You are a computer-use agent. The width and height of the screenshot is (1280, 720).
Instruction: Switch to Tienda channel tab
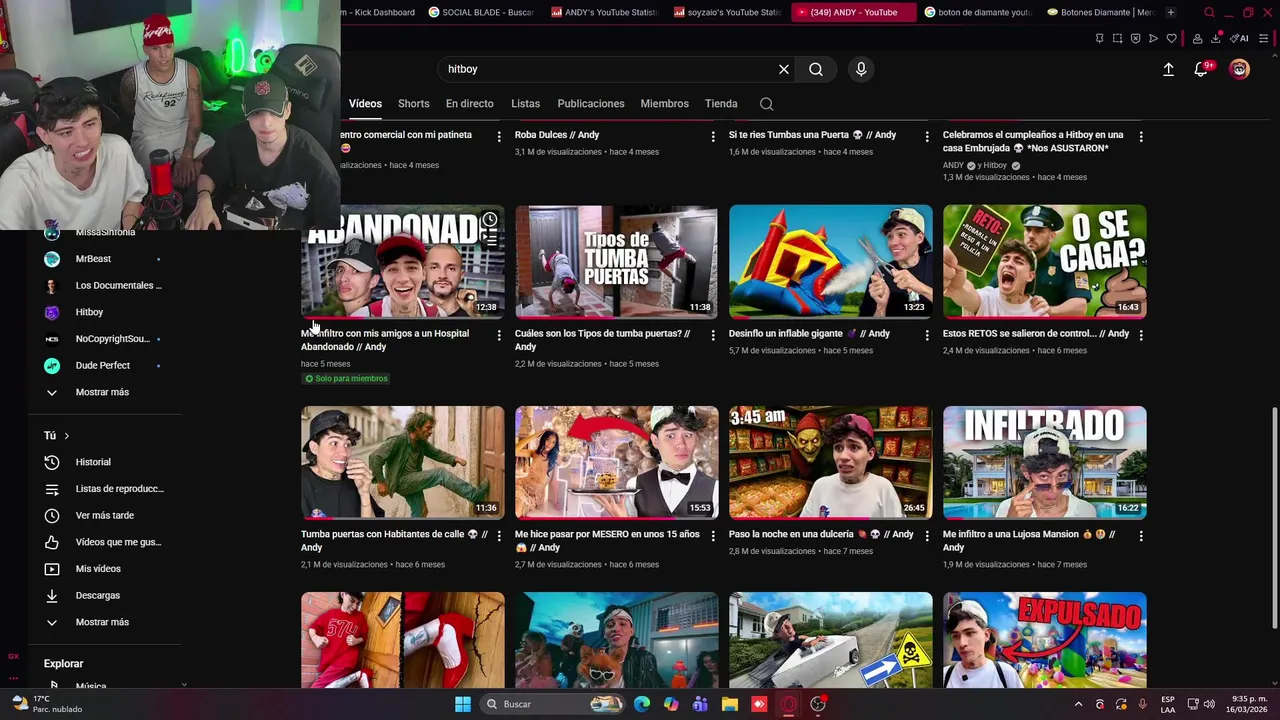pyautogui.click(x=721, y=104)
